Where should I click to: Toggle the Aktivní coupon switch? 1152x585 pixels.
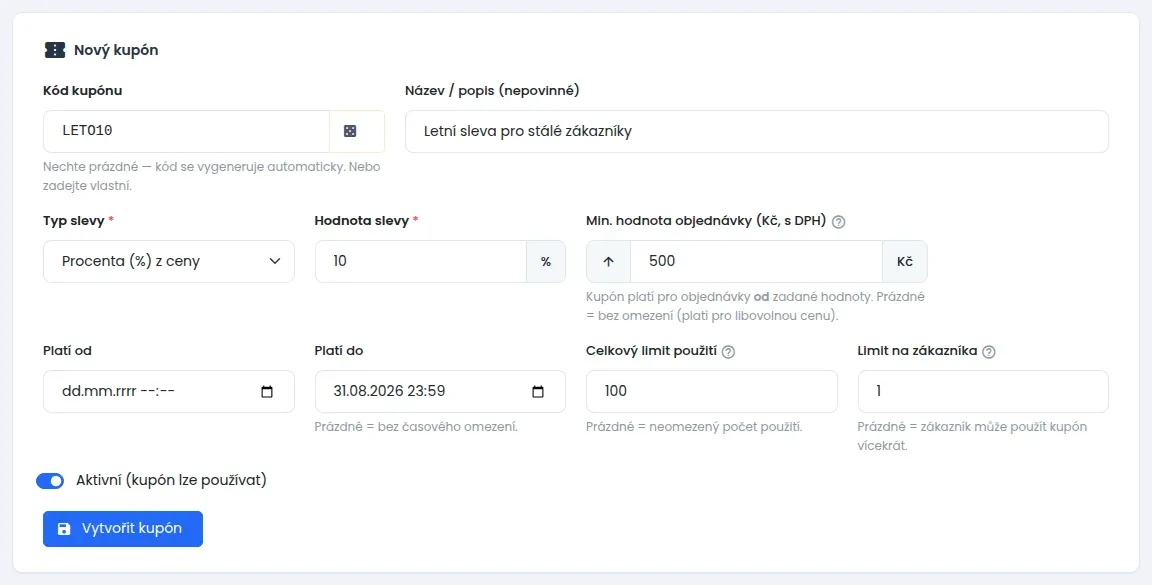click(50, 481)
